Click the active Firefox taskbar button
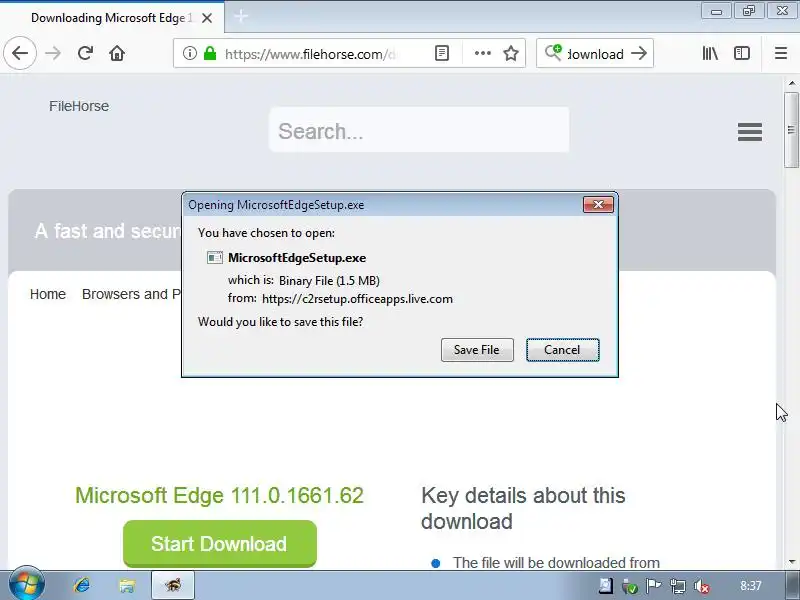800x600 pixels. 173,585
